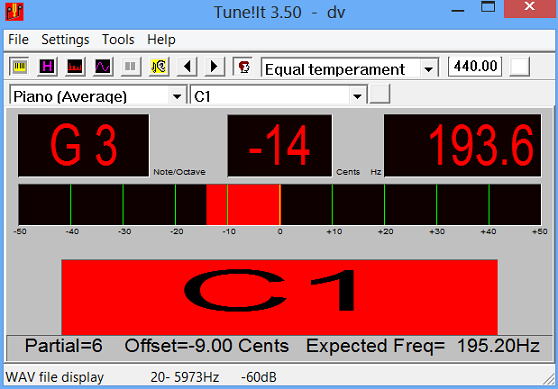Click the magenta H harmonics icon
Viewport: 558px width, 389px height.
click(47, 67)
